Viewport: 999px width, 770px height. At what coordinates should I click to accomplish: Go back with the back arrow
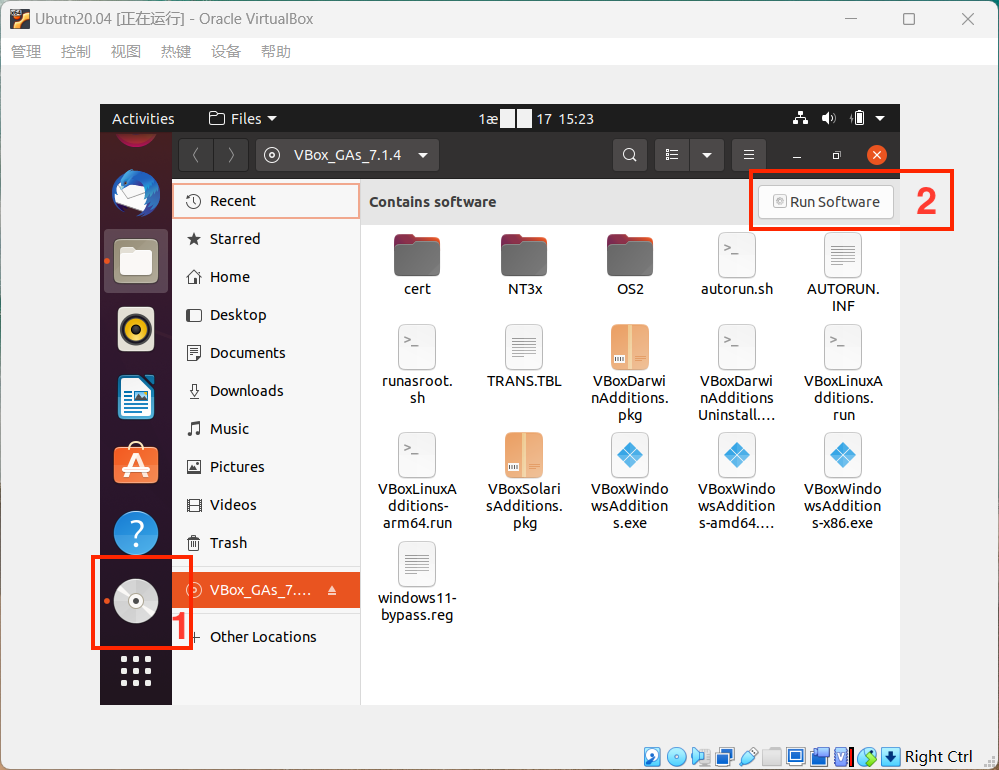click(x=196, y=155)
